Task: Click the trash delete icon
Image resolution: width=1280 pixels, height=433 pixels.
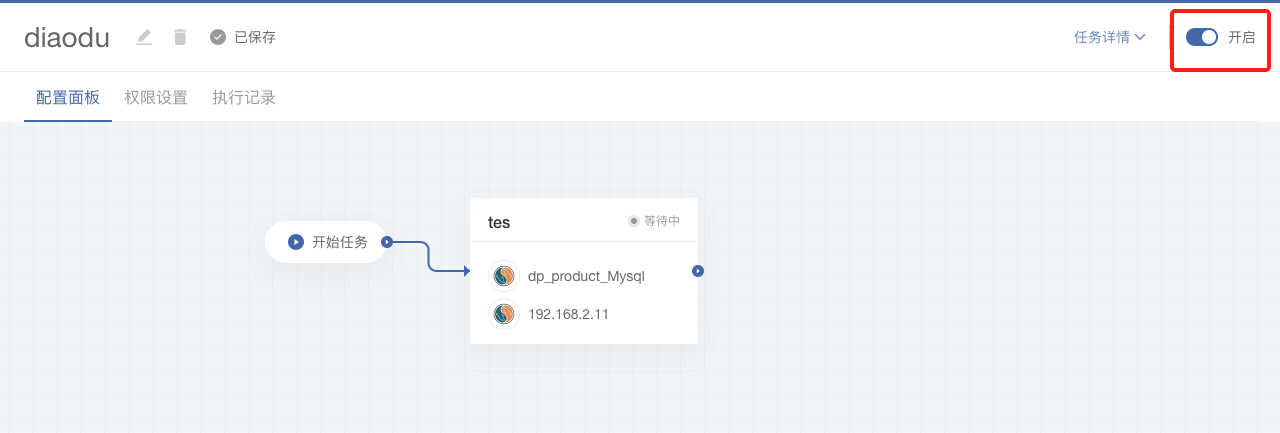Action: click(180, 37)
